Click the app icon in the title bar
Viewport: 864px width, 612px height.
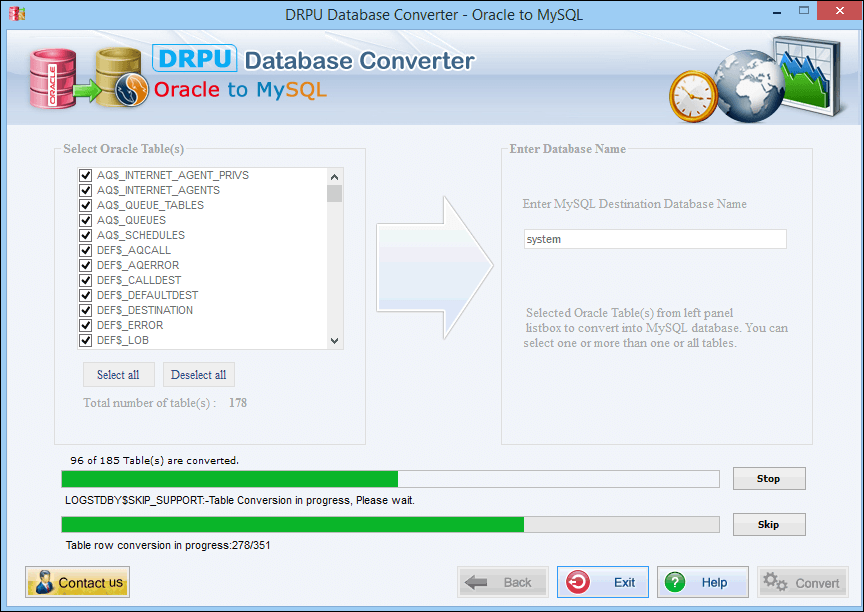17,13
